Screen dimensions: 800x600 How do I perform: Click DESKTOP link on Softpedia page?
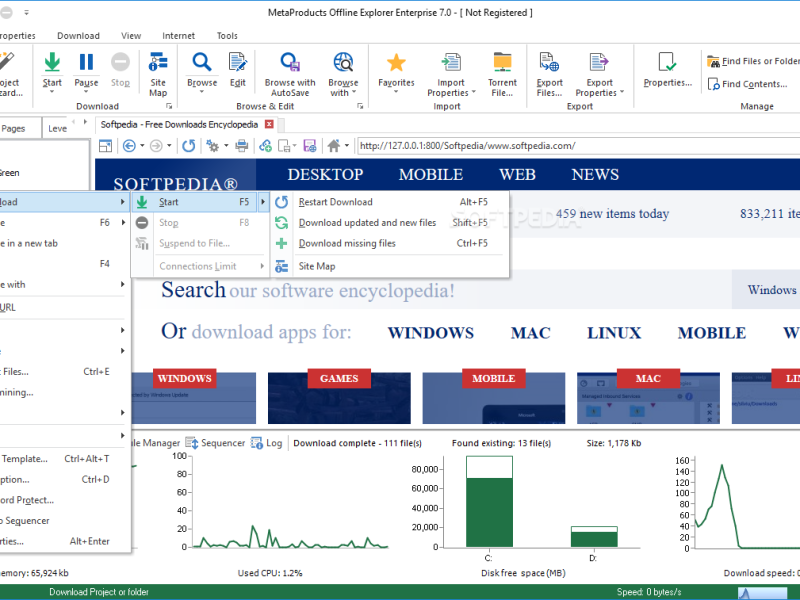(325, 174)
